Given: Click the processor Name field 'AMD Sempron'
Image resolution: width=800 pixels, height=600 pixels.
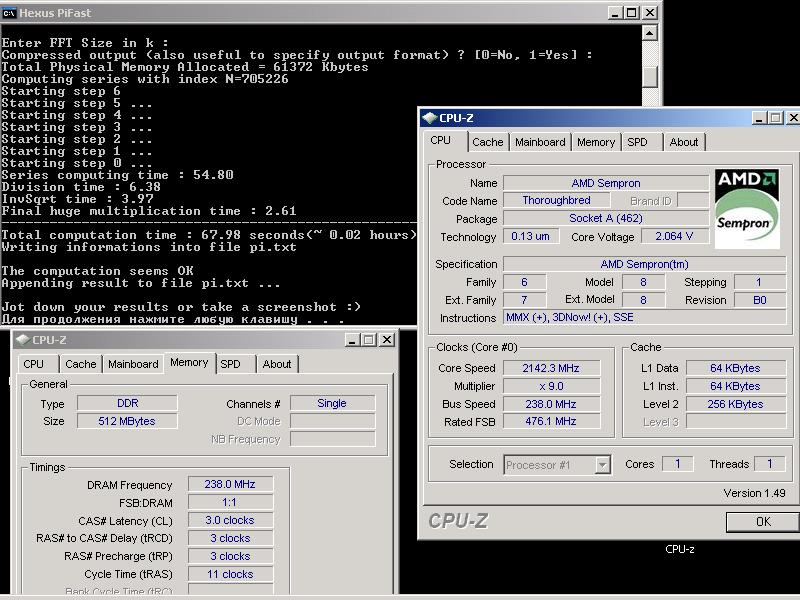Looking at the screenshot, I should pos(606,183).
